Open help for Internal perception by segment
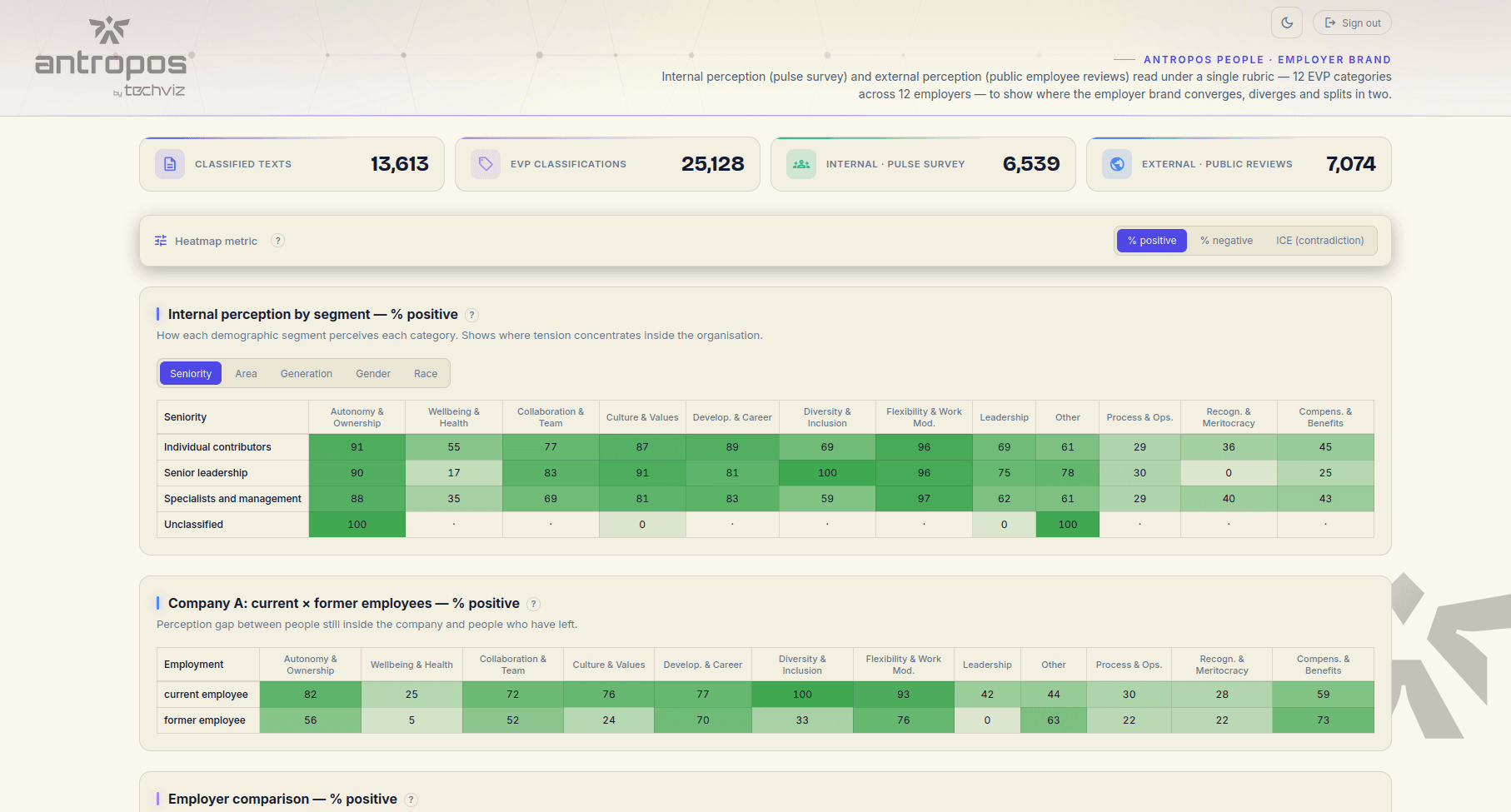1511x812 pixels. click(x=472, y=315)
